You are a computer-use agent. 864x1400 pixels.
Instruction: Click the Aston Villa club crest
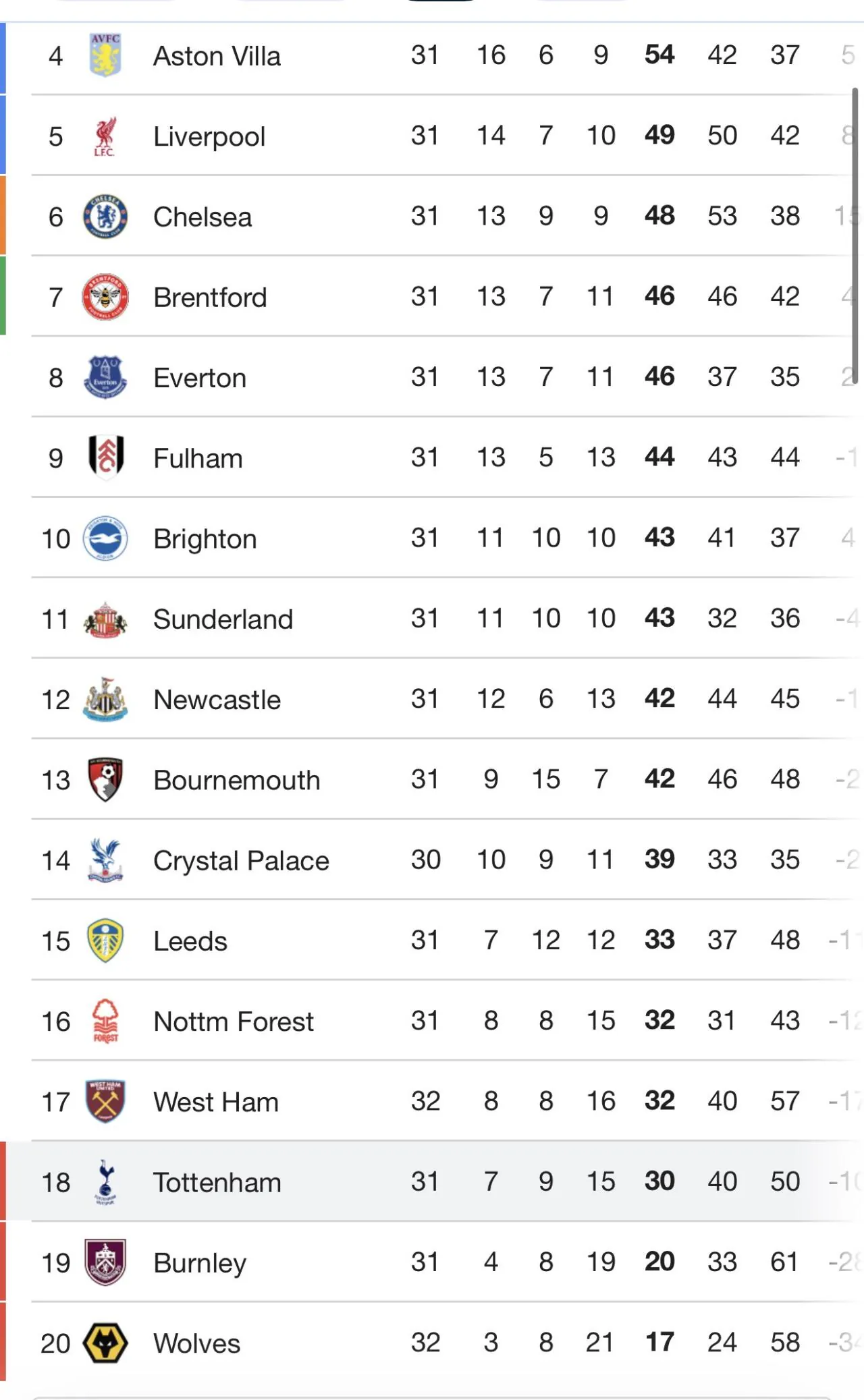[x=105, y=55]
